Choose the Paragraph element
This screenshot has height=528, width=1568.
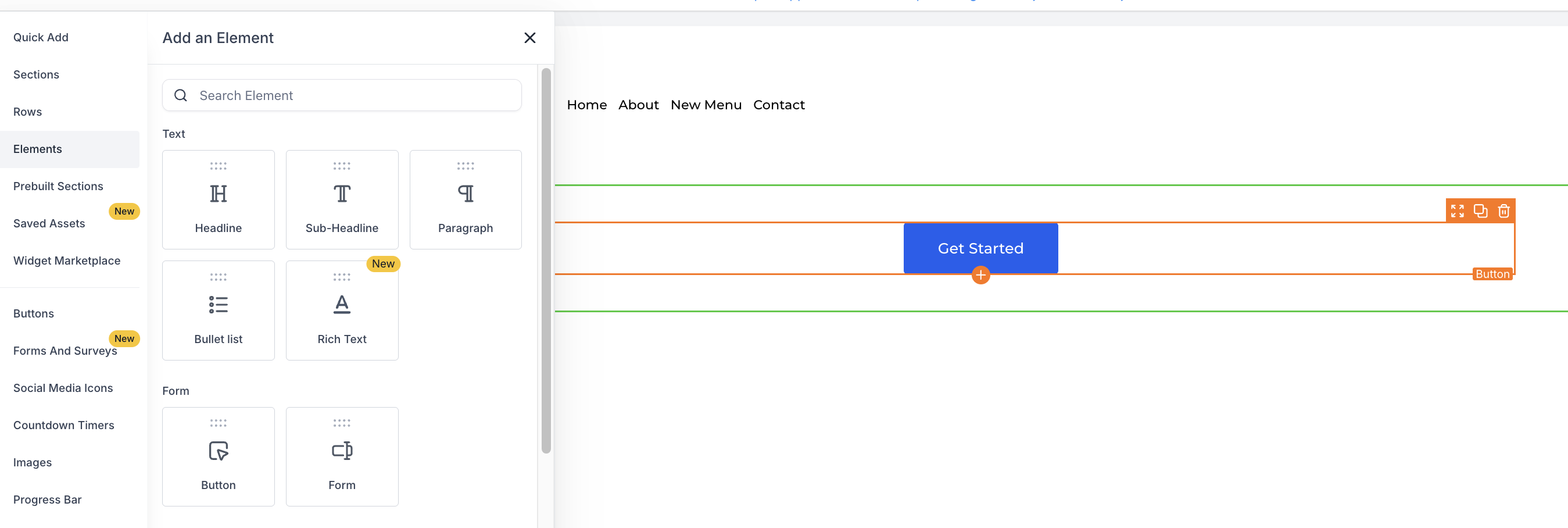(466, 199)
